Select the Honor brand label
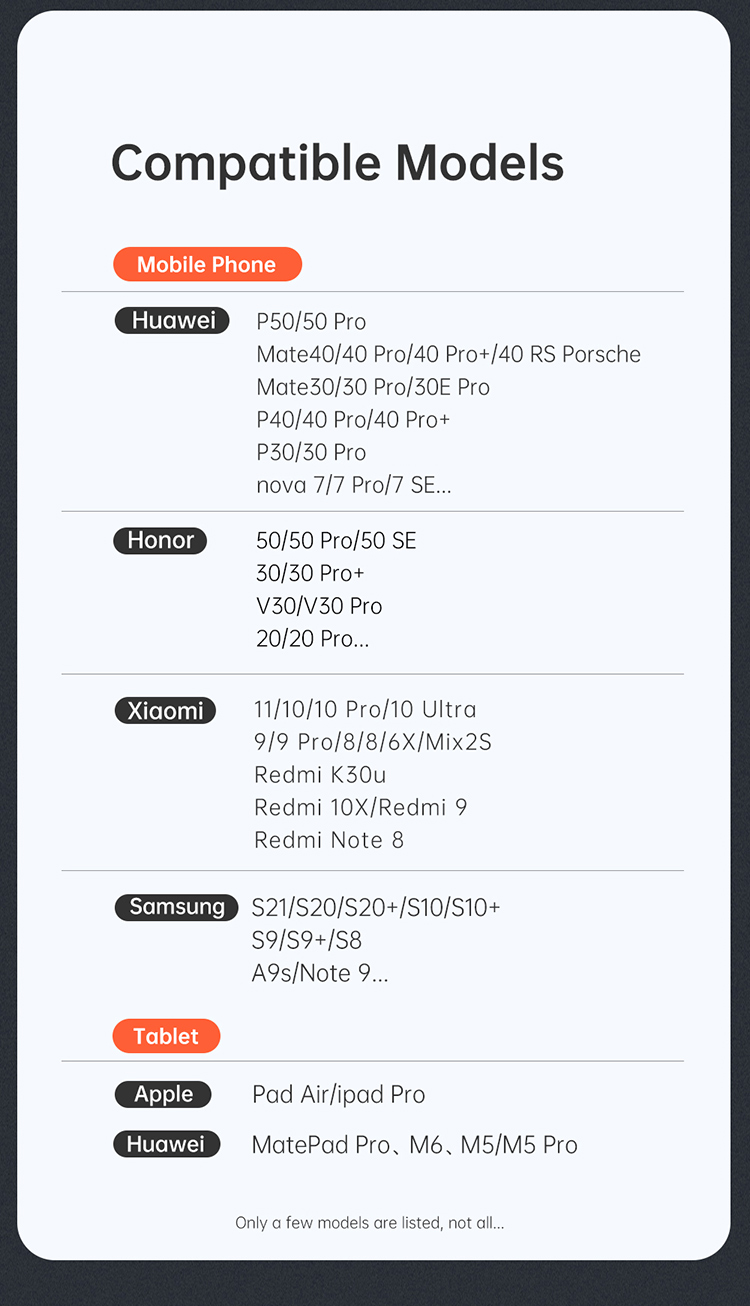 [160, 541]
